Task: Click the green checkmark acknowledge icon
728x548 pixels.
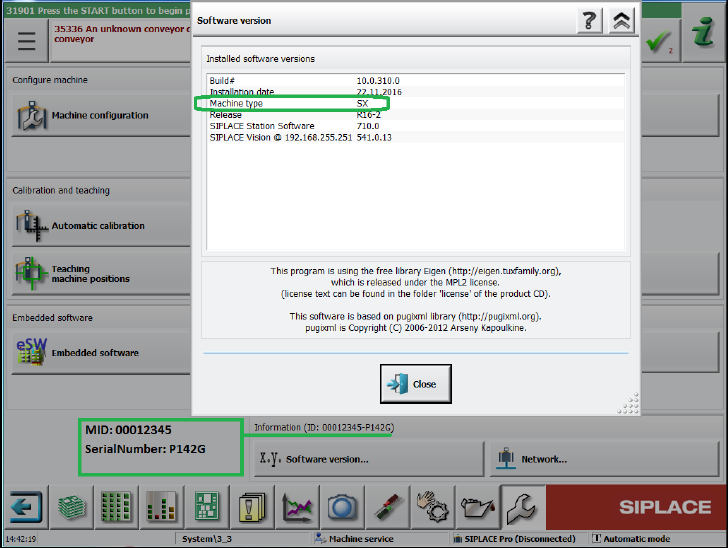Action: pos(659,42)
